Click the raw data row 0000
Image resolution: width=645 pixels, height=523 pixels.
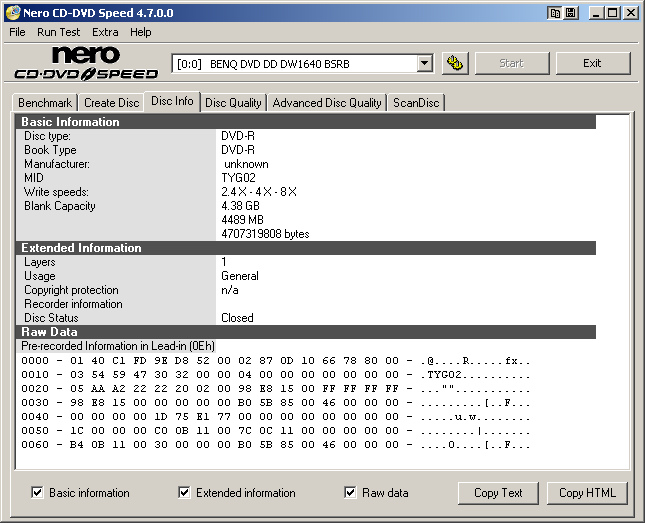276,361
